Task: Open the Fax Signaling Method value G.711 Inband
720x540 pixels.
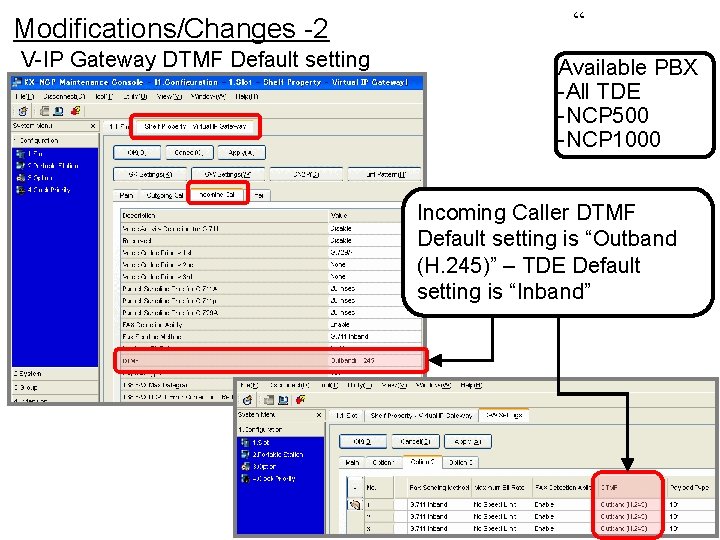Action: pos(375,337)
